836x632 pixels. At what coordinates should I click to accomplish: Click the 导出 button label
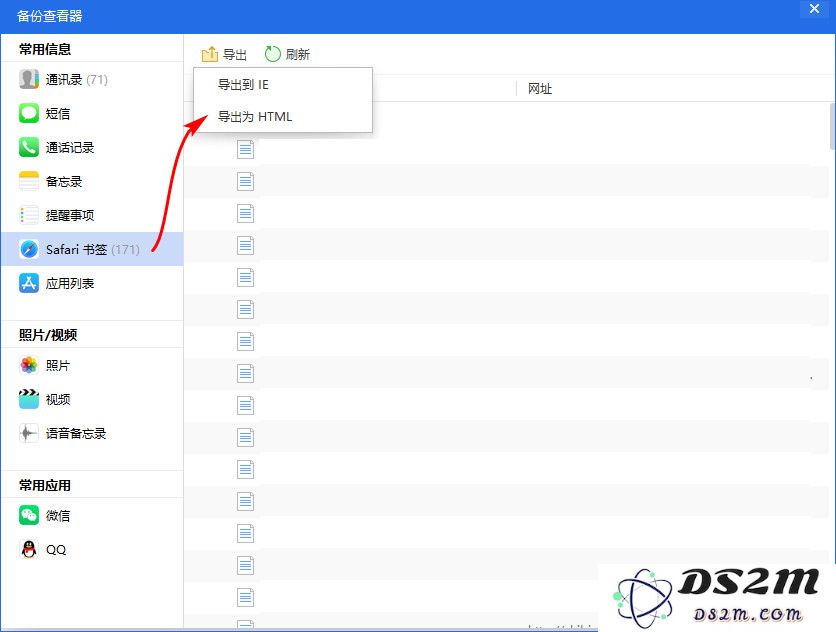click(x=235, y=54)
